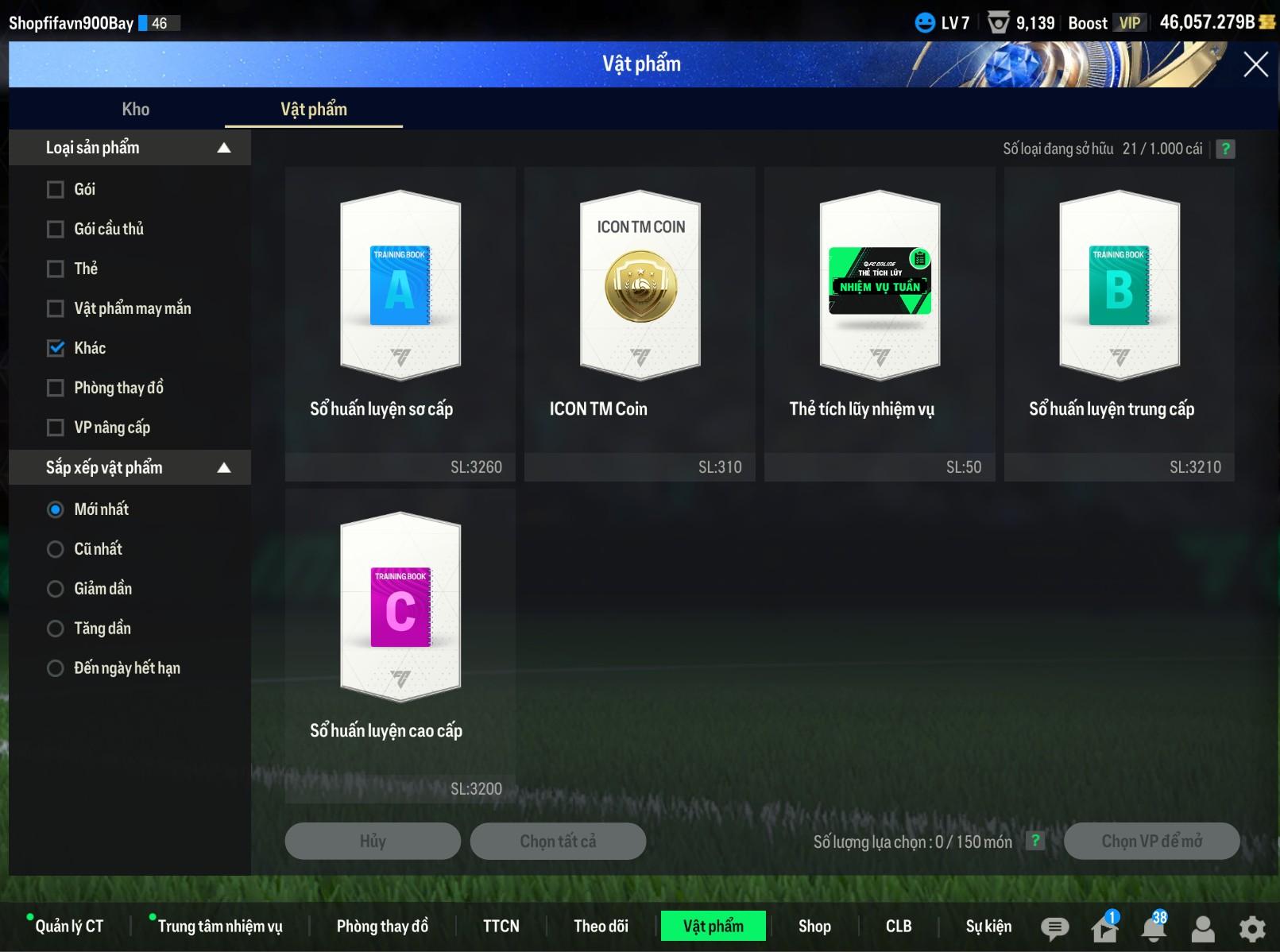Collapse the Sắp xếp vật phẩm section

pos(224,467)
